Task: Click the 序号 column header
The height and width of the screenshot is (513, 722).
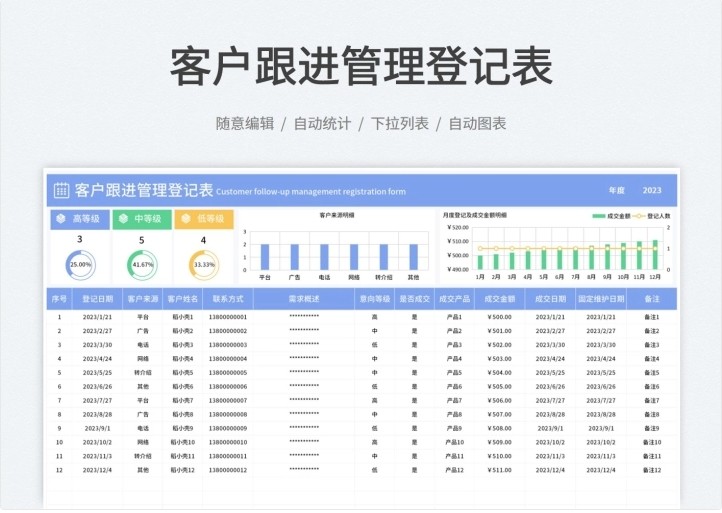Action: 59,299
